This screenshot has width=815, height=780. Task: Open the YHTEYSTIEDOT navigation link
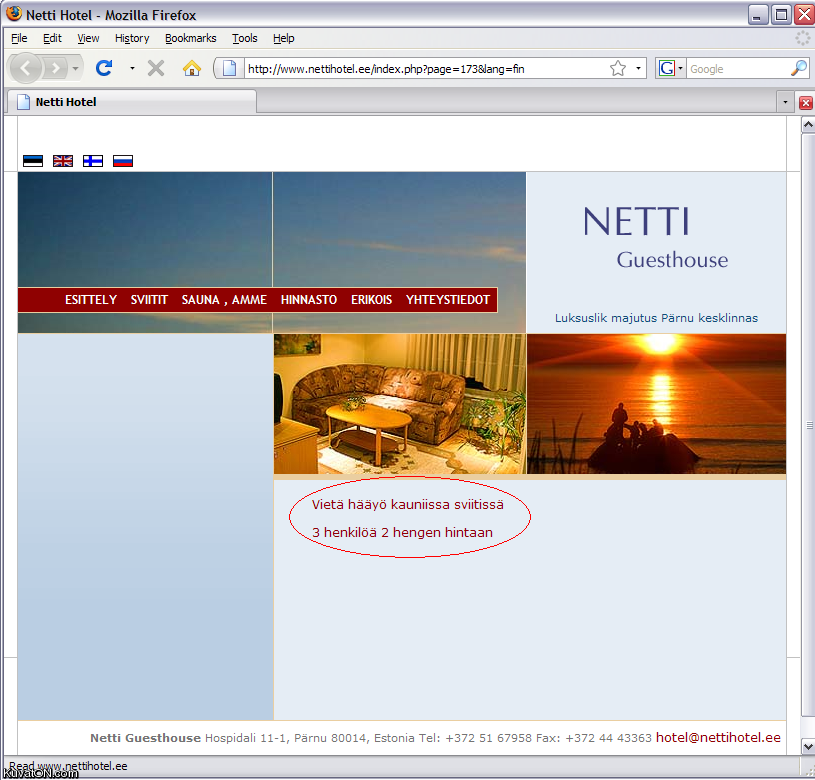[448, 300]
